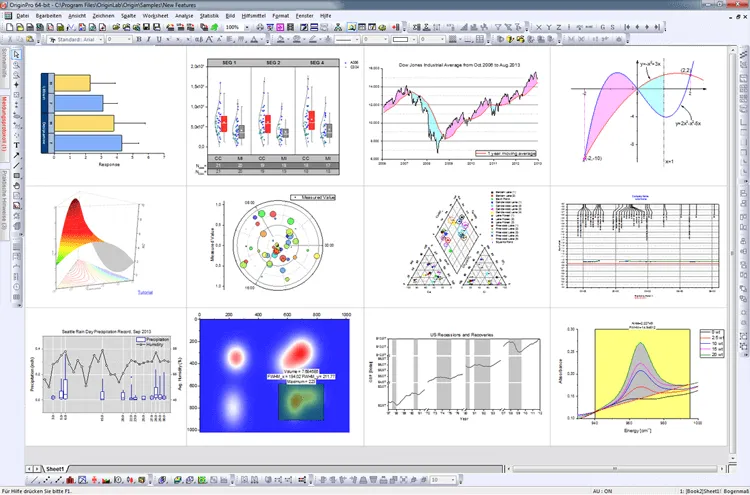Select the Pointer tool in the left toolbar
This screenshot has height=495, width=750.
[x=16, y=55]
